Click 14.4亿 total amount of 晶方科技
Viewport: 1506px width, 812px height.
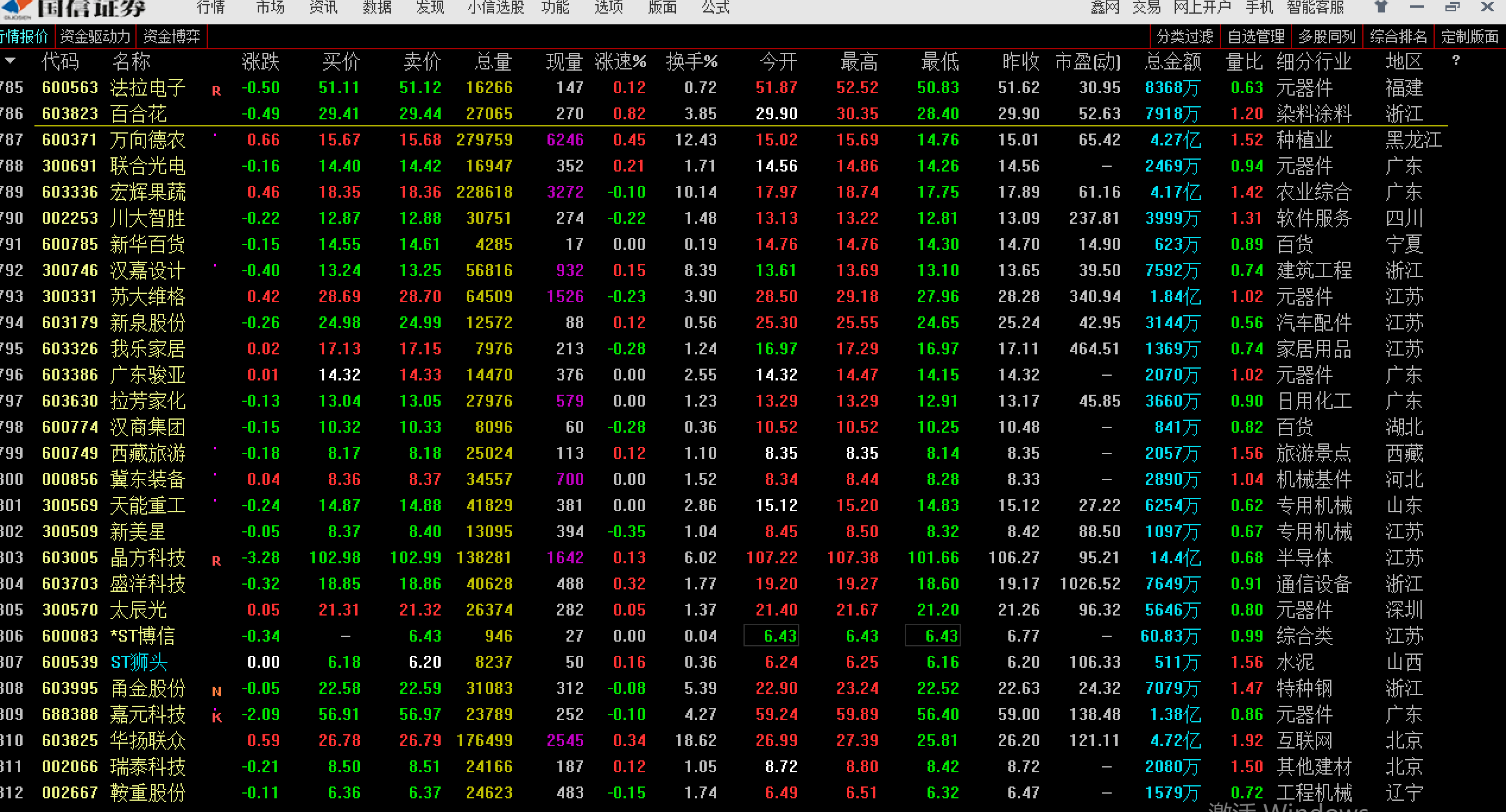point(1175,557)
